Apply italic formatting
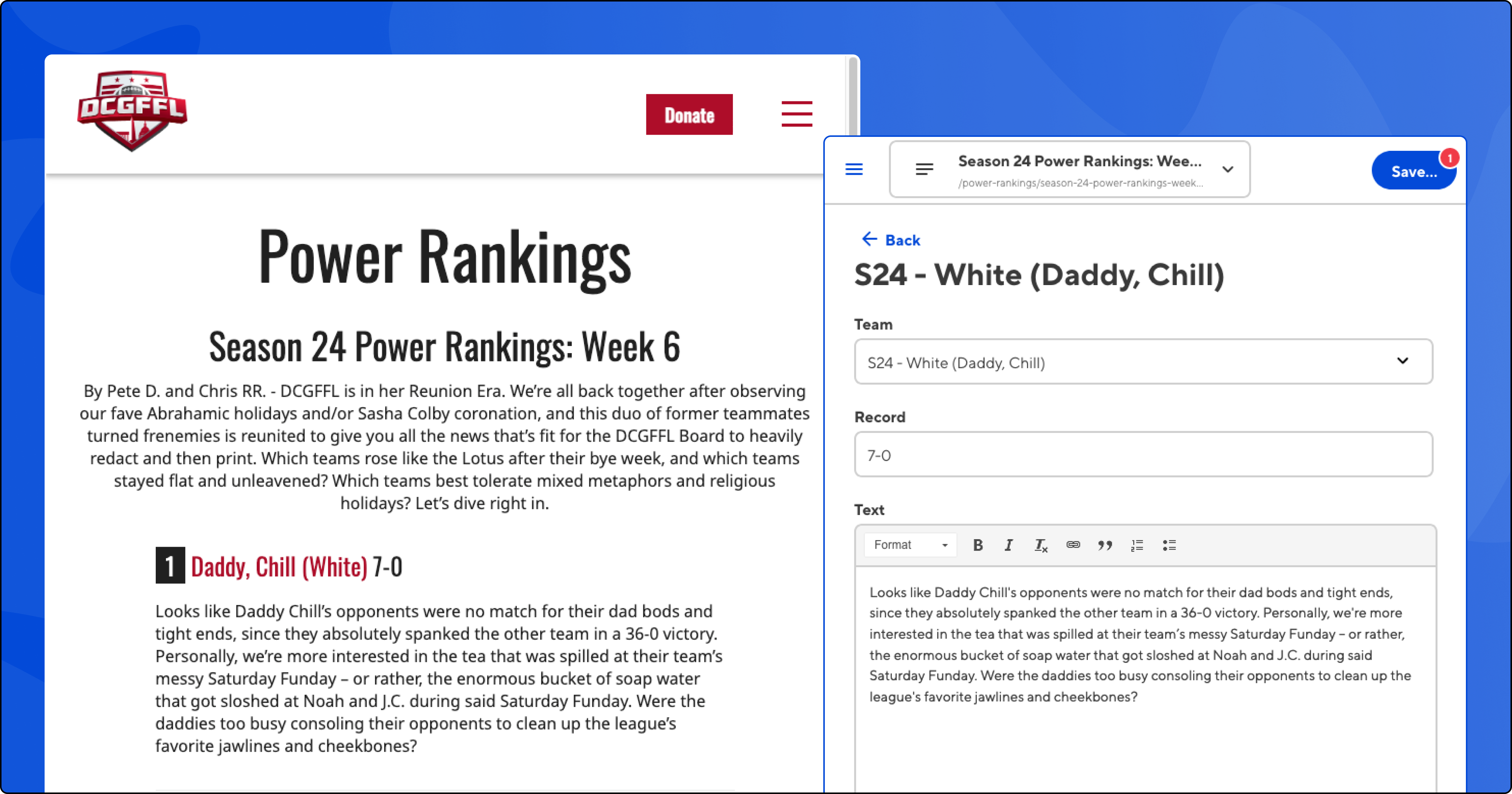1512x794 pixels. tap(1009, 545)
